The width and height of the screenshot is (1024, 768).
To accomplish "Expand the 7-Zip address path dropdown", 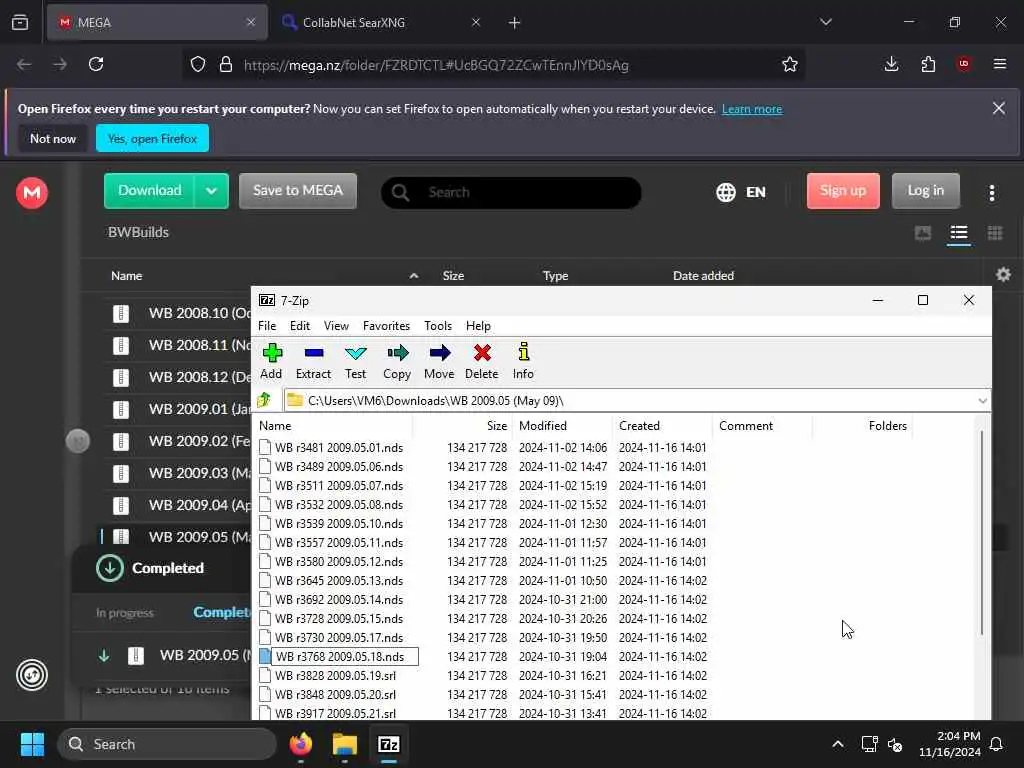I will pos(982,400).
